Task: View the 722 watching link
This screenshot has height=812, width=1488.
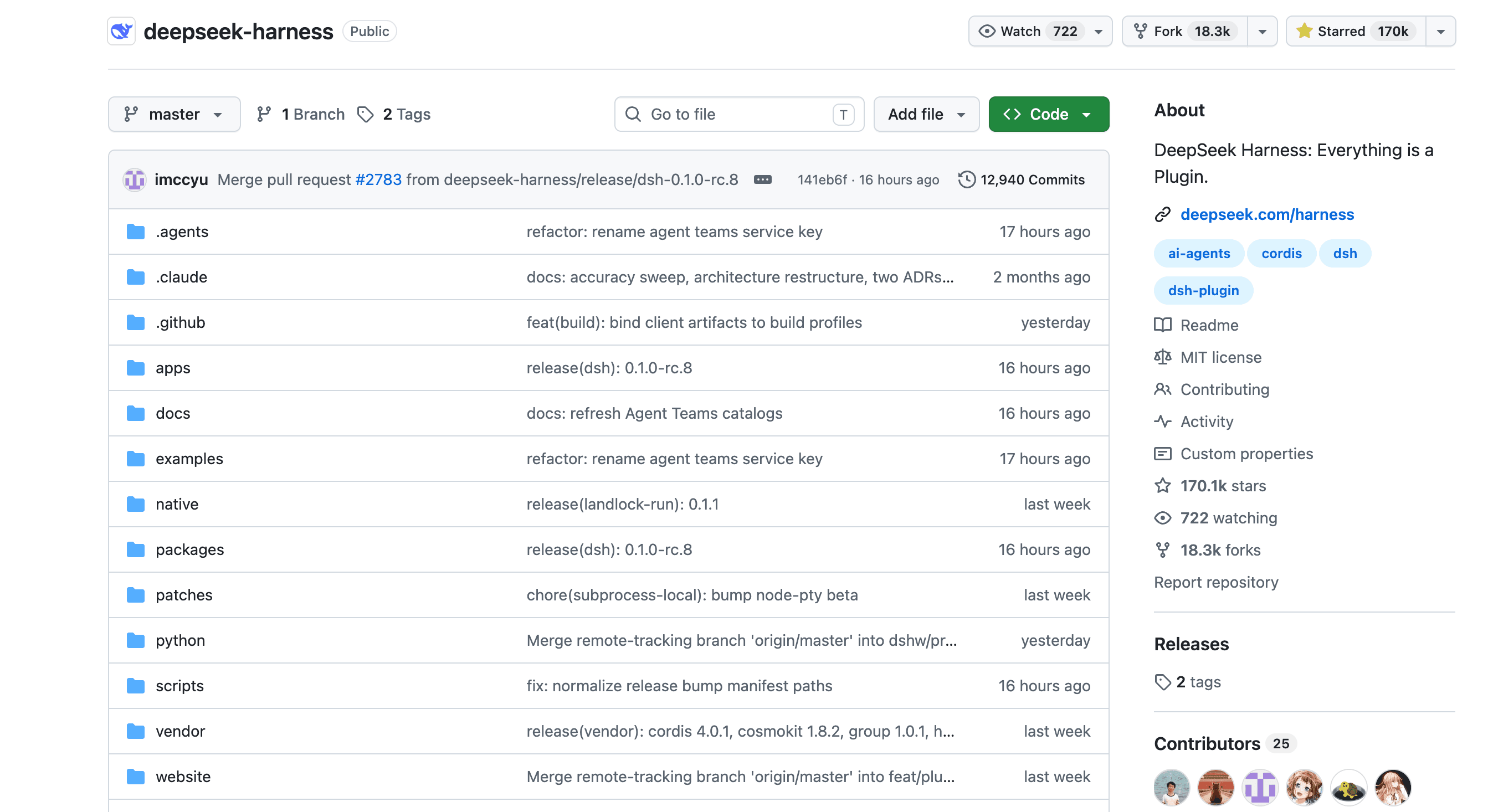Action: (x=1229, y=518)
